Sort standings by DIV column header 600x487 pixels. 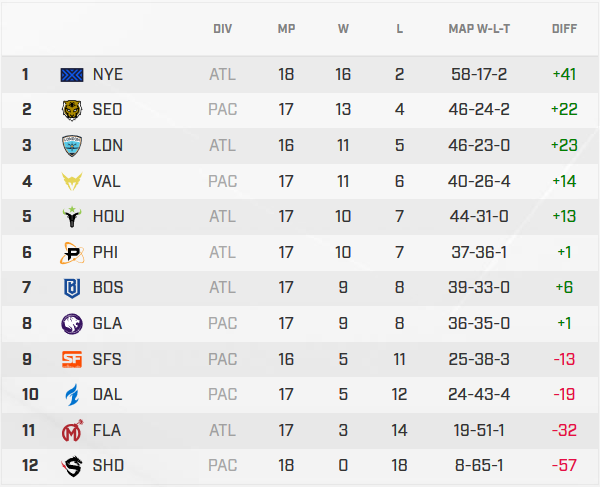pos(223,29)
